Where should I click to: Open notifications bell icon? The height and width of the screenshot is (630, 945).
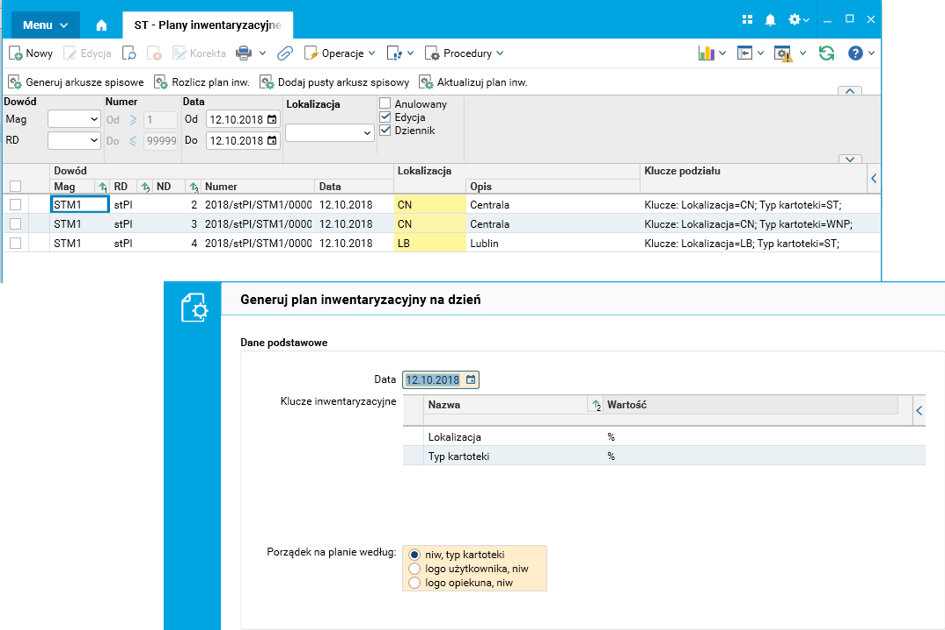(770, 20)
